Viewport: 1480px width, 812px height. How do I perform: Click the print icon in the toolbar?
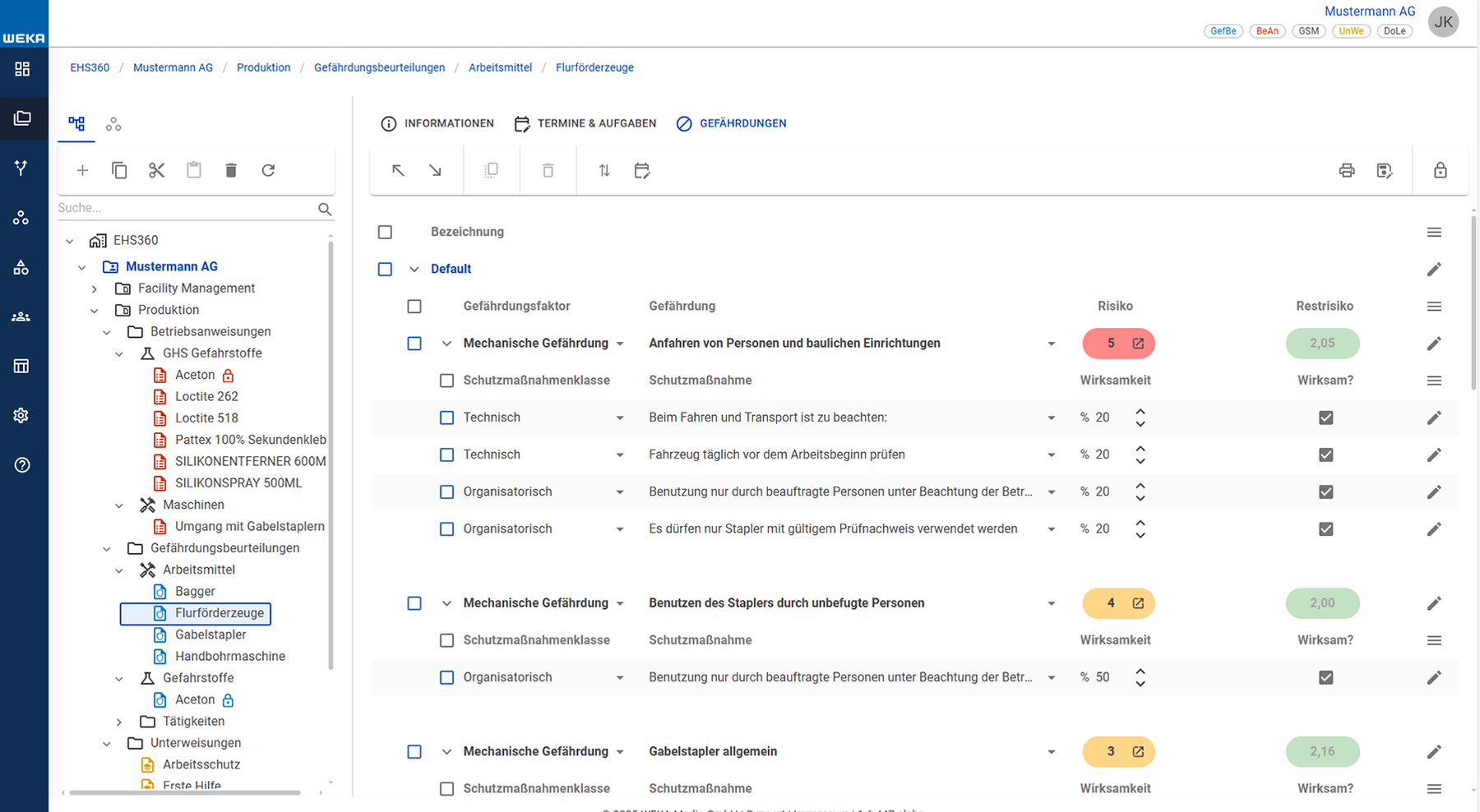[1347, 170]
